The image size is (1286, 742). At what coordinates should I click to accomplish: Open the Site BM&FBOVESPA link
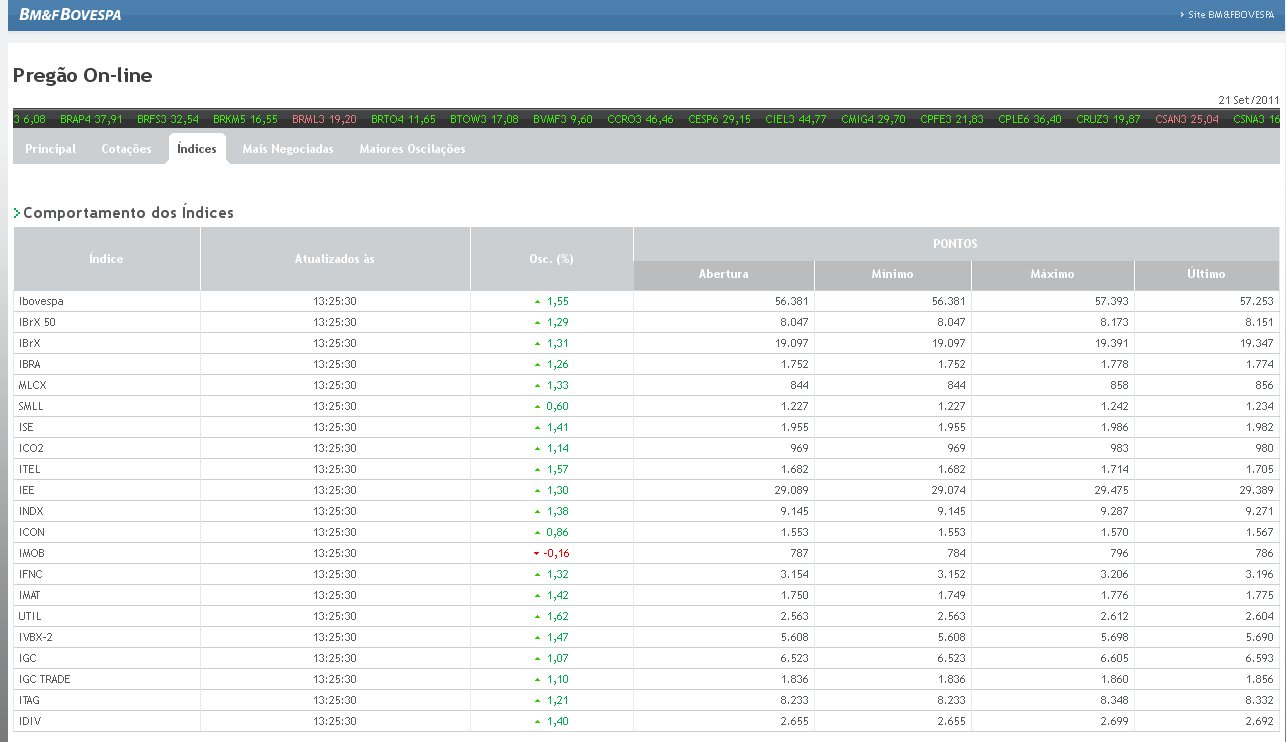click(x=1232, y=15)
